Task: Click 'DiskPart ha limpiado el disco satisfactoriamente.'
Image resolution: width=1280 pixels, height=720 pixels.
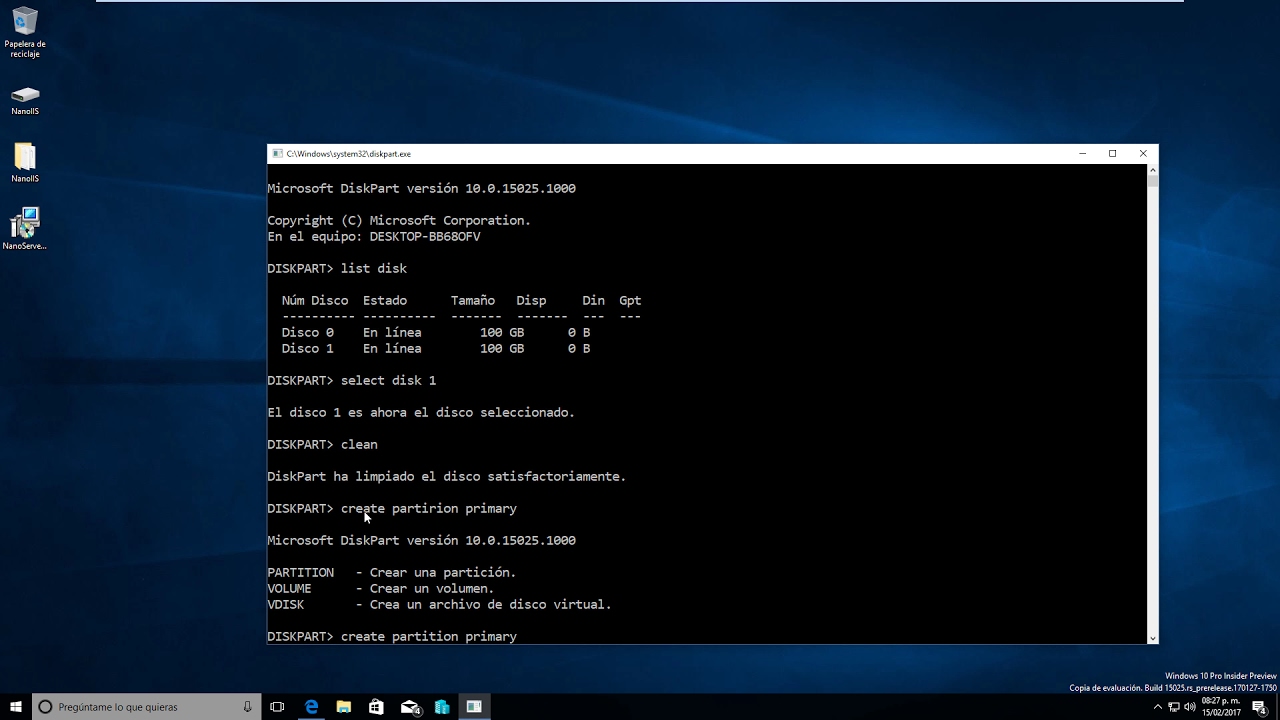Action: (x=446, y=477)
